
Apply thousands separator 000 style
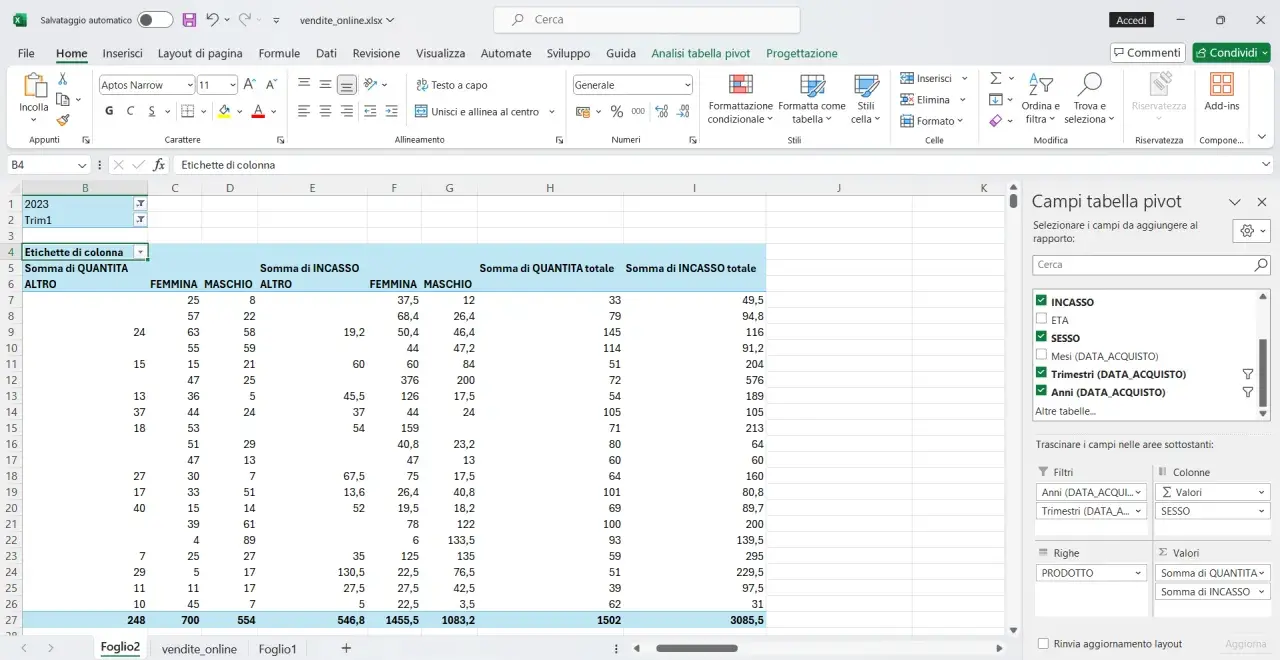[636, 111]
